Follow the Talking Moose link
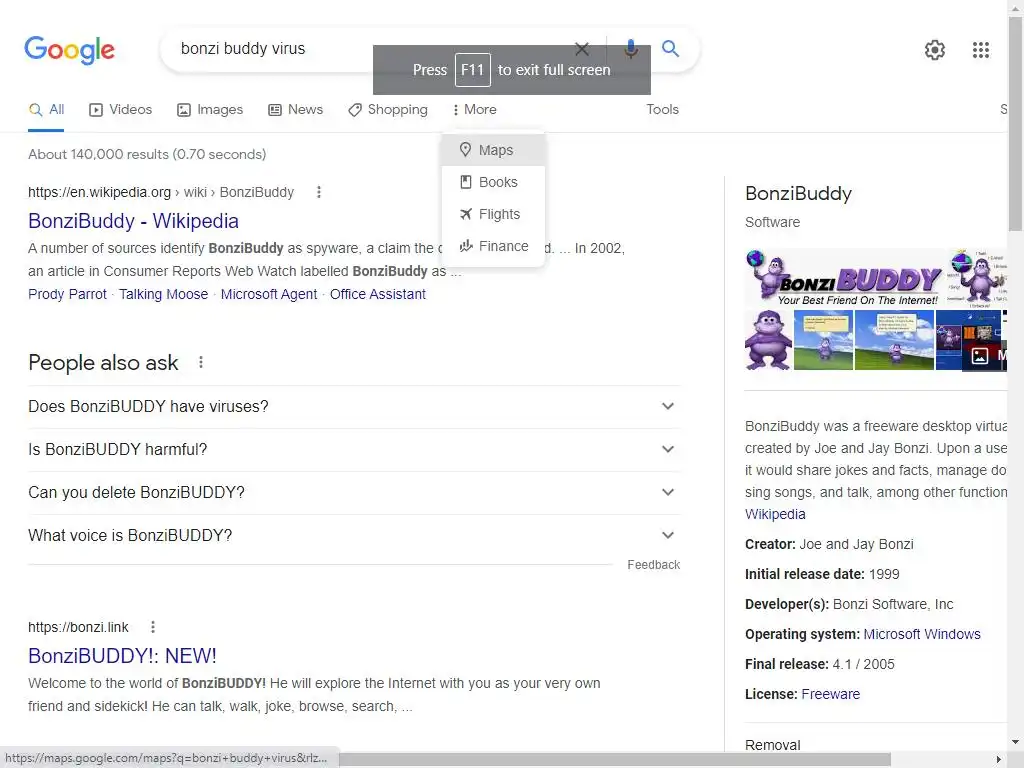The width and height of the screenshot is (1024, 768). click(163, 295)
